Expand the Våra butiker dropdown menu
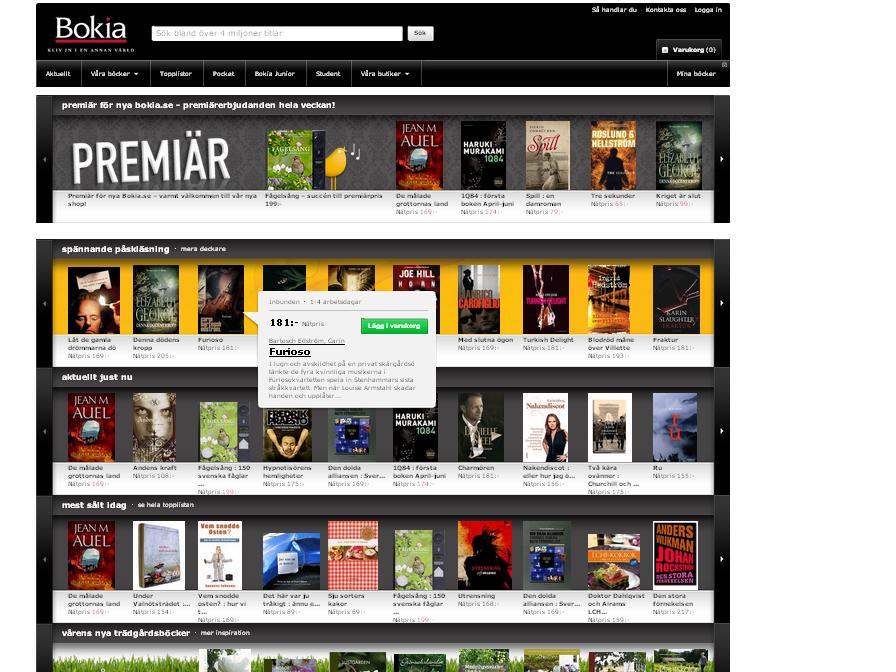The height and width of the screenshot is (672, 896). click(x=385, y=74)
